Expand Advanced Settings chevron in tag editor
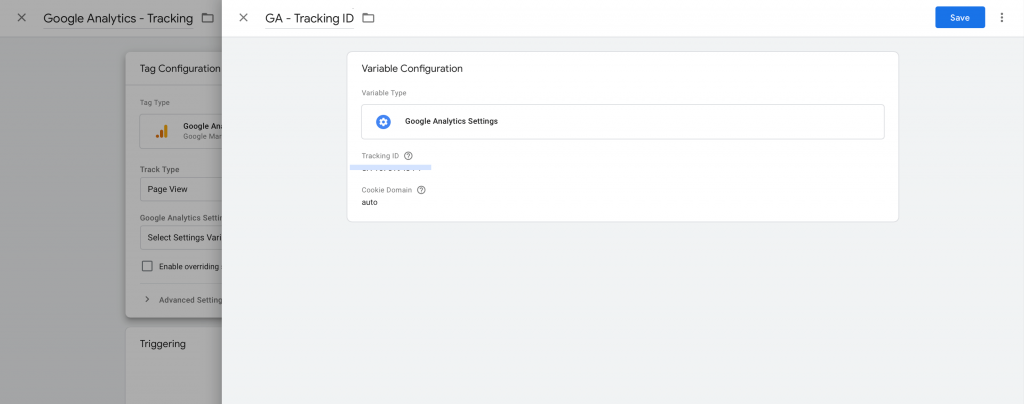This screenshot has width=1024, height=404. (146, 300)
